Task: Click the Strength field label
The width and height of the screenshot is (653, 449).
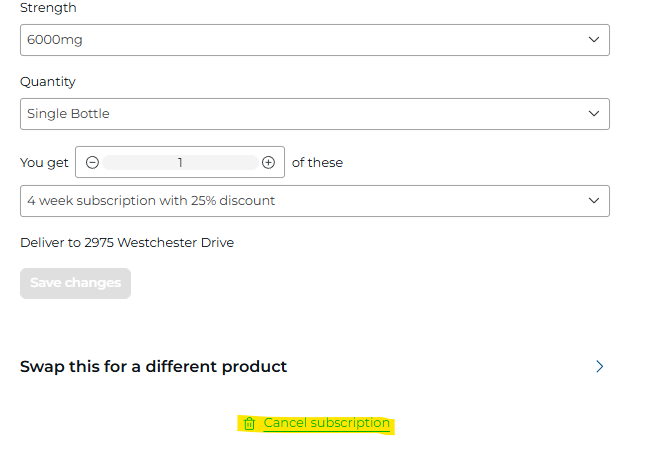Action: pos(48,8)
